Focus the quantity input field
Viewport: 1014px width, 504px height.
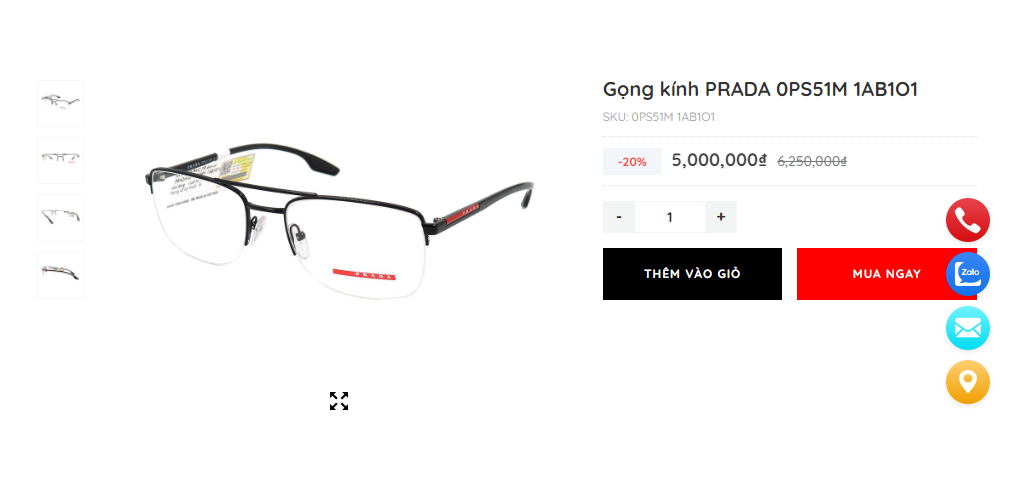pos(670,217)
